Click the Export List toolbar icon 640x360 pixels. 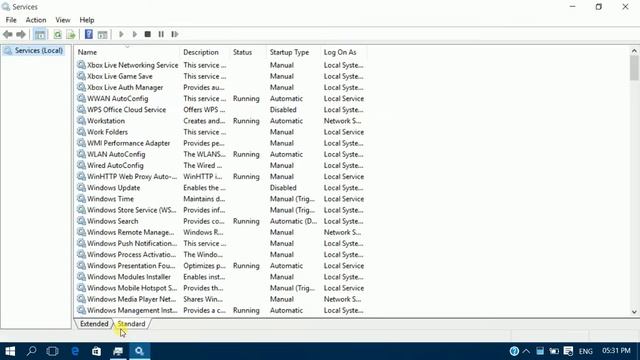[71, 35]
